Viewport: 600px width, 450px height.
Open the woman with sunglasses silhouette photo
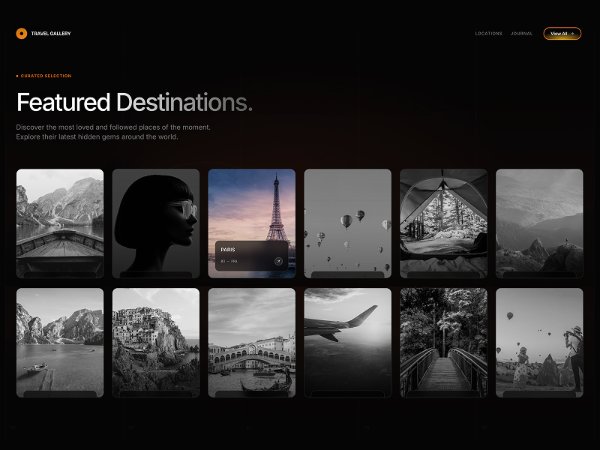point(156,223)
